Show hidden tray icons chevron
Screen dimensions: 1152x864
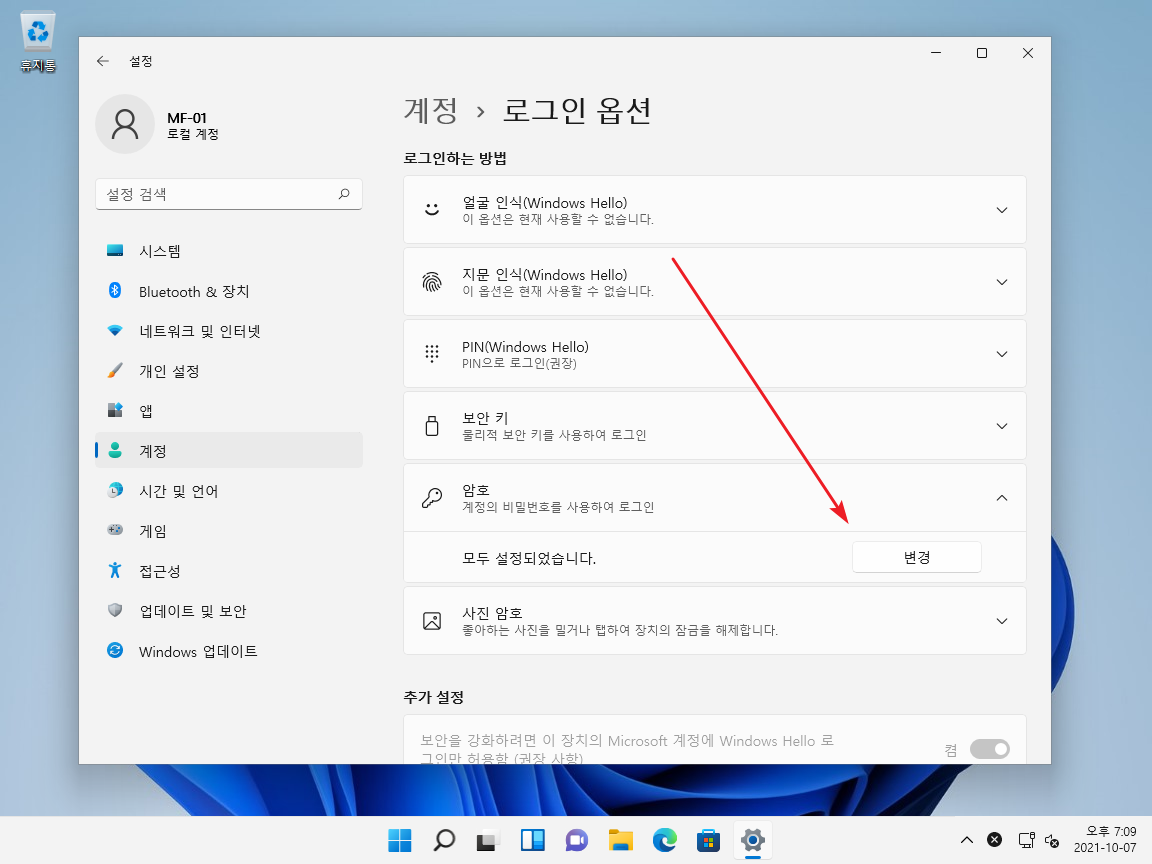[967, 840]
